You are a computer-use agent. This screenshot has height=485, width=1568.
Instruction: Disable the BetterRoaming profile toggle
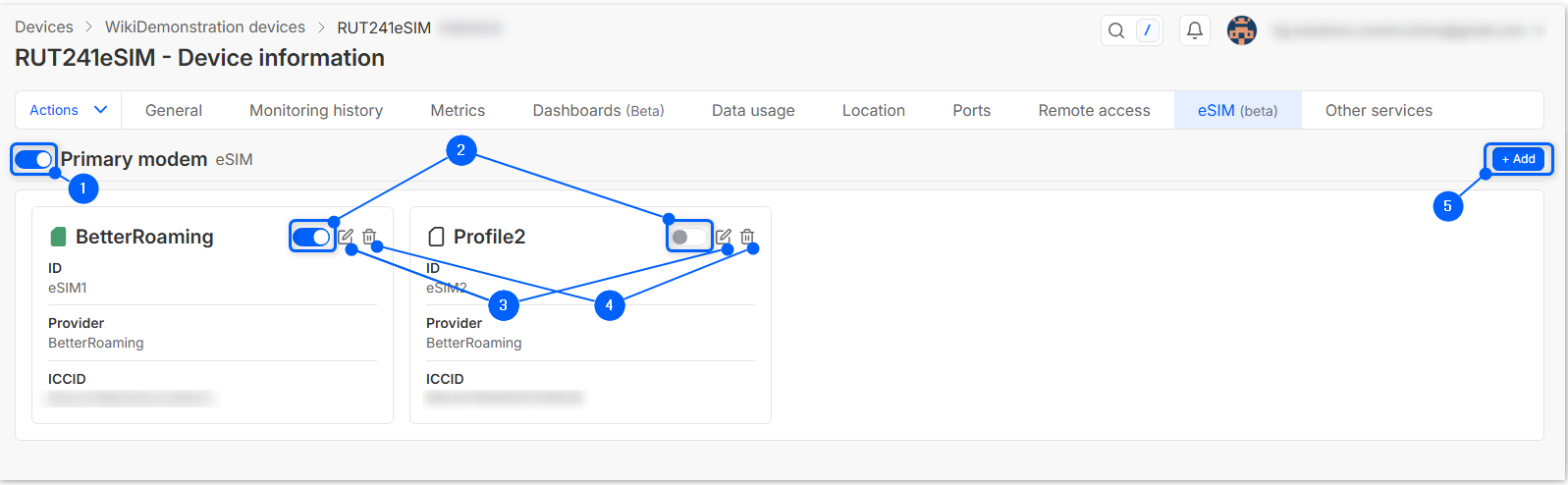(x=312, y=237)
